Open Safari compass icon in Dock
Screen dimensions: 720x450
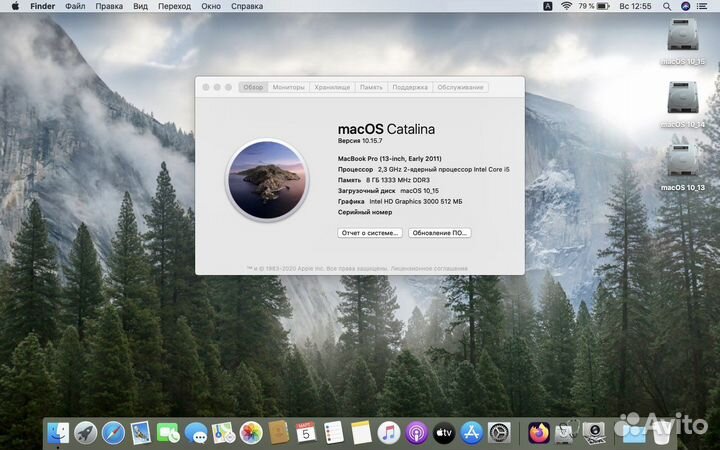113,433
